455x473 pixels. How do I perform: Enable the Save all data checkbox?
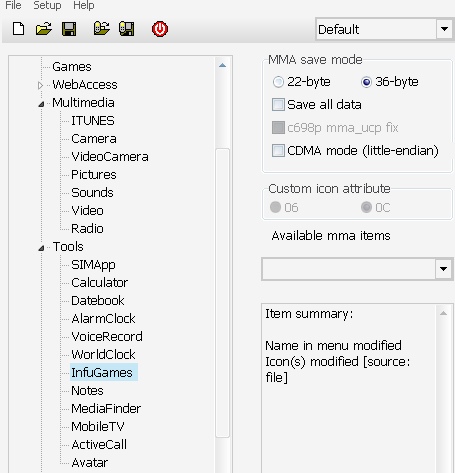[x=278, y=104]
